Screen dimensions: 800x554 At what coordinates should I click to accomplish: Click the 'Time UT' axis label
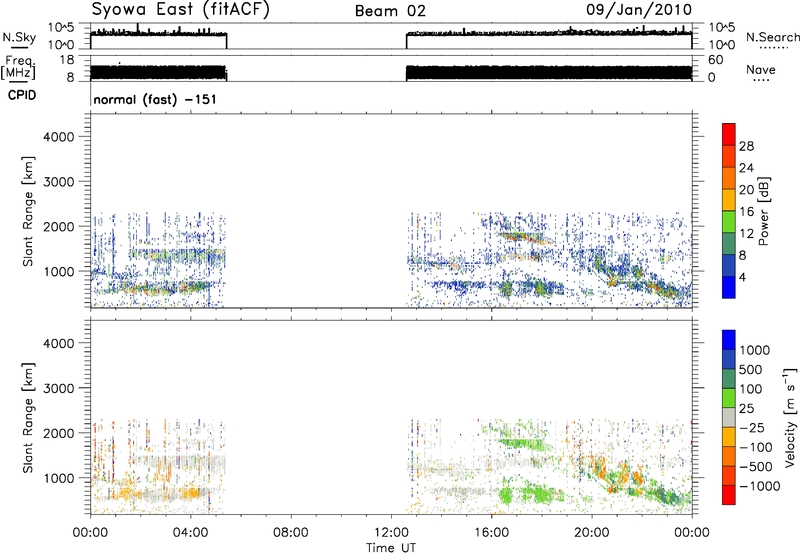coord(391,547)
